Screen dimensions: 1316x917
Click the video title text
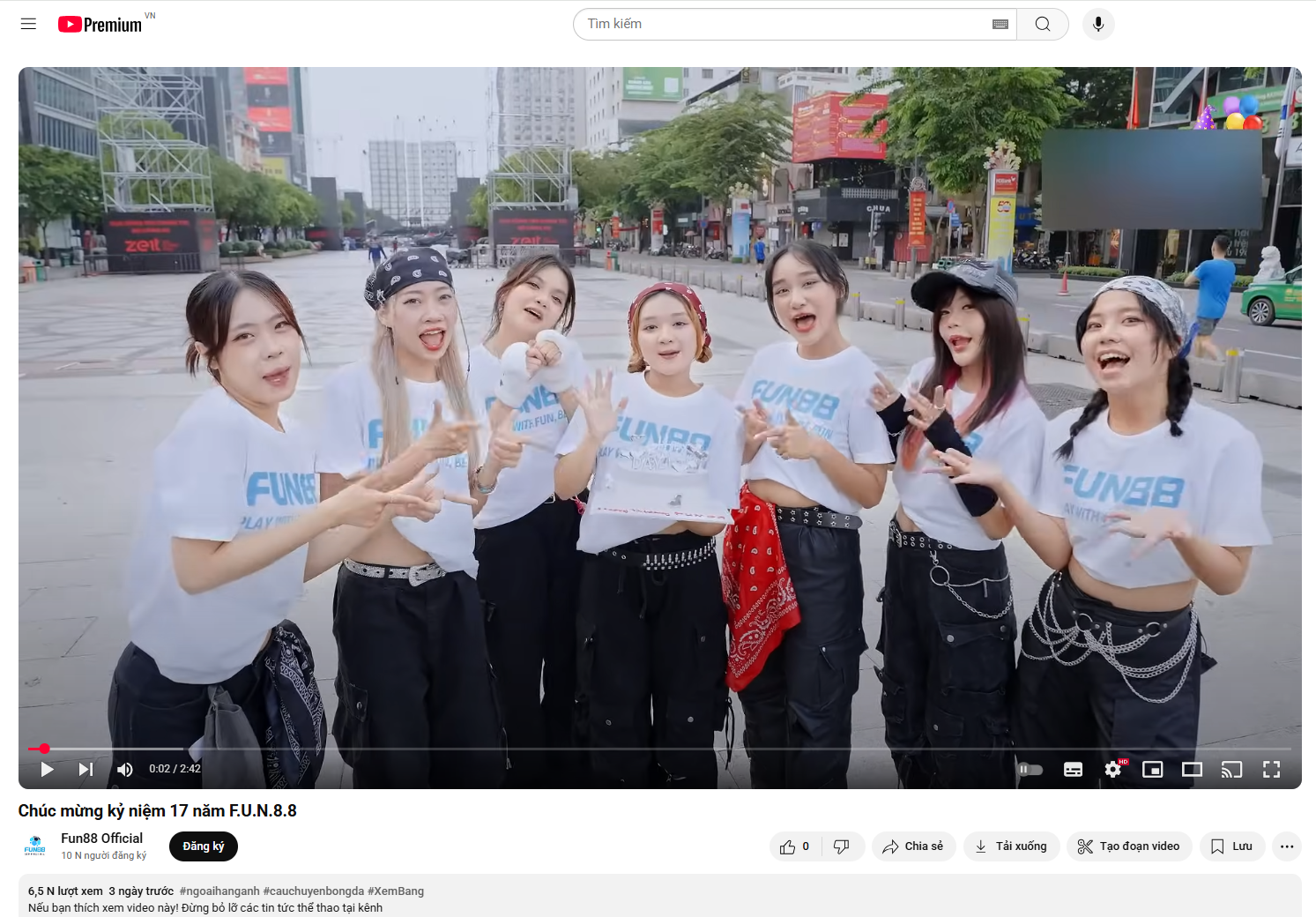pyautogui.click(x=157, y=810)
